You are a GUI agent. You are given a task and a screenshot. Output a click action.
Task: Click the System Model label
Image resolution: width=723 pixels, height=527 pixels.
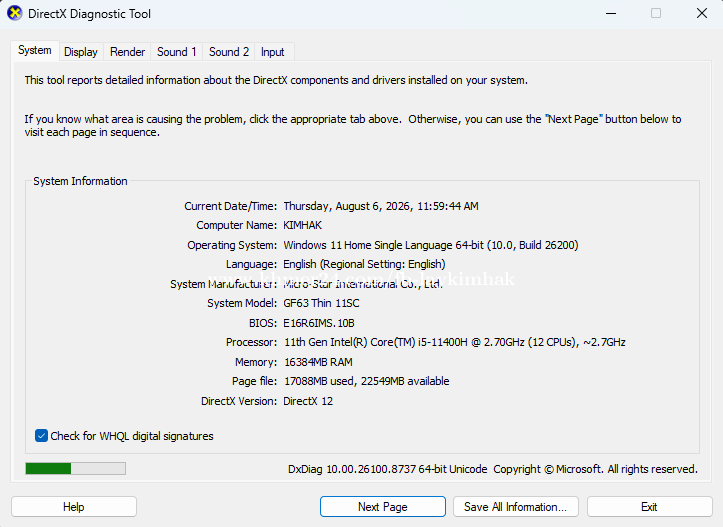pos(242,303)
